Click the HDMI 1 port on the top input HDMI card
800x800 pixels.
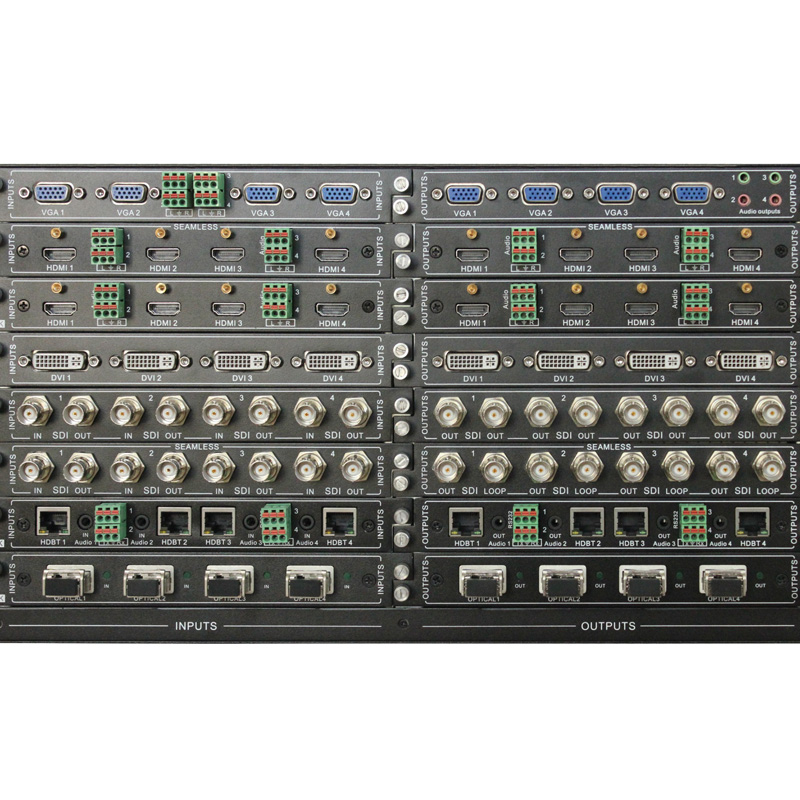point(59,254)
